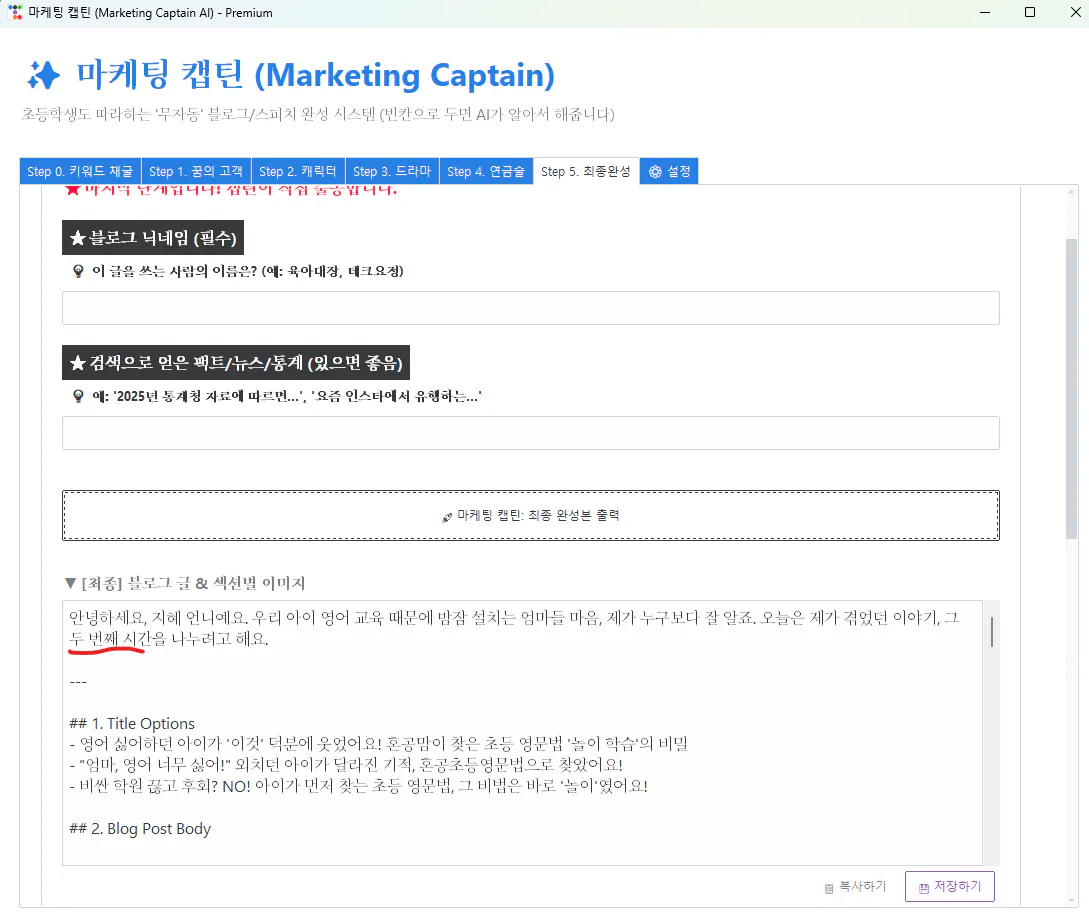
Task: Open the Step 3. 드라마 tab
Action: 391,171
